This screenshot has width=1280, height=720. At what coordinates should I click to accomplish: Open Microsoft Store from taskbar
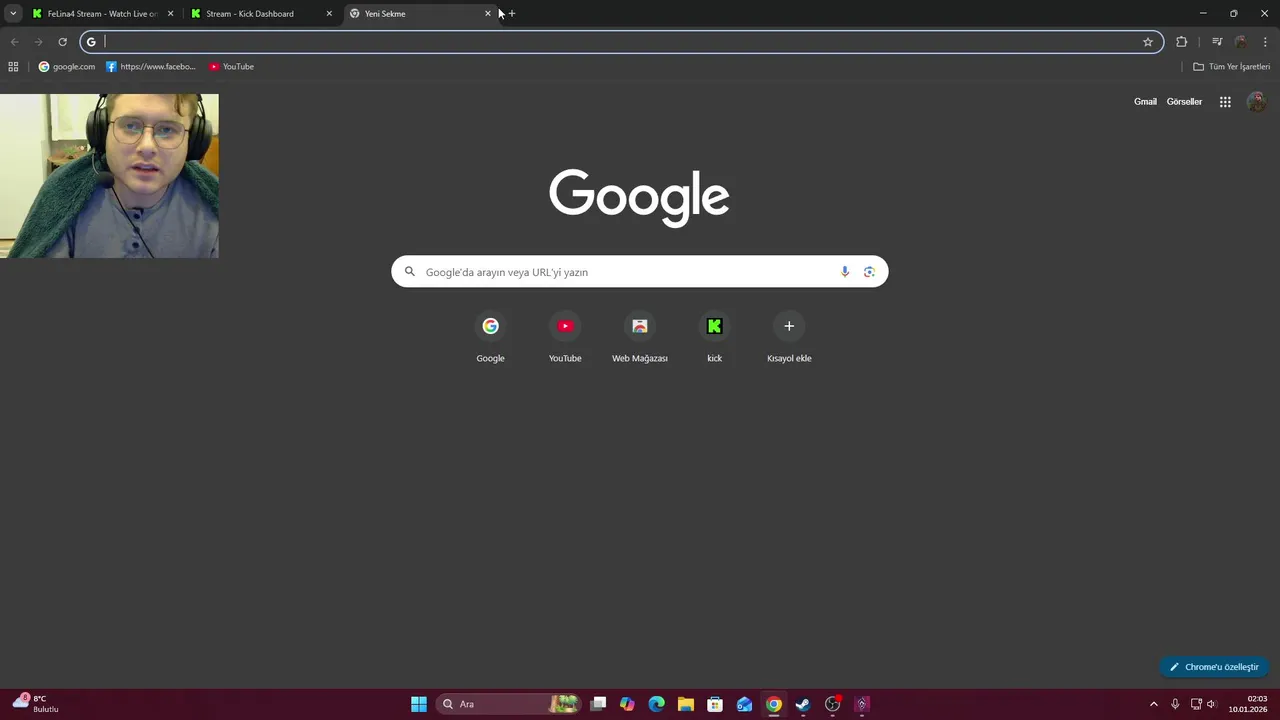tap(715, 704)
